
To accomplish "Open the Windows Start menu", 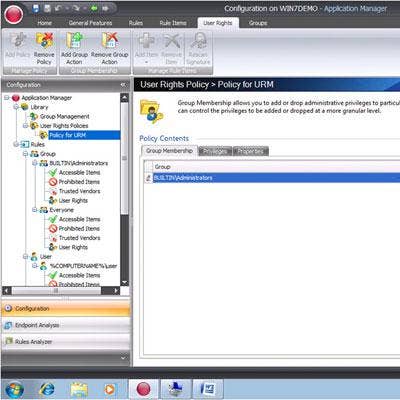I will pyautogui.click(x=14, y=389).
